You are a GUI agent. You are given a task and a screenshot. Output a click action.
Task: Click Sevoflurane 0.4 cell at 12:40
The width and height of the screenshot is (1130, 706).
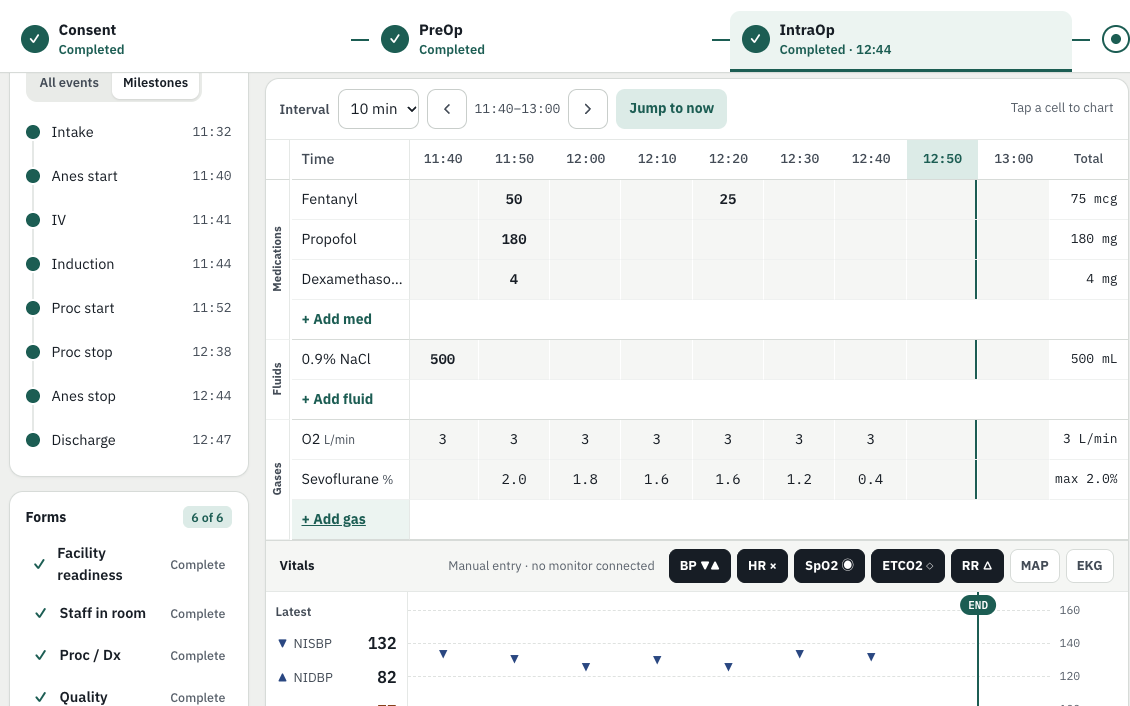point(871,479)
